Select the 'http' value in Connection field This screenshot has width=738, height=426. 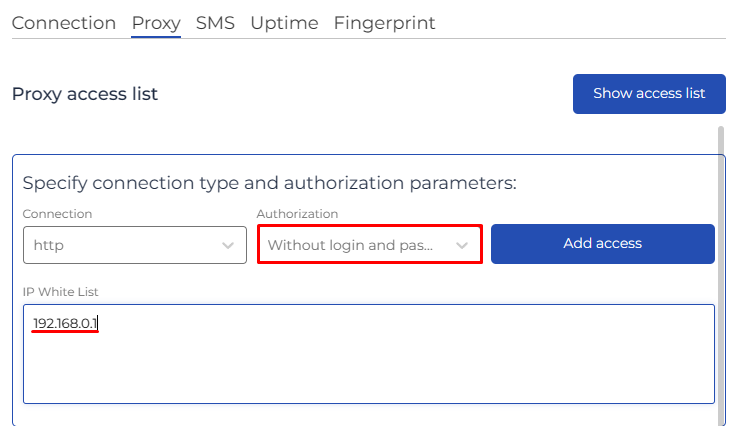click(48, 245)
